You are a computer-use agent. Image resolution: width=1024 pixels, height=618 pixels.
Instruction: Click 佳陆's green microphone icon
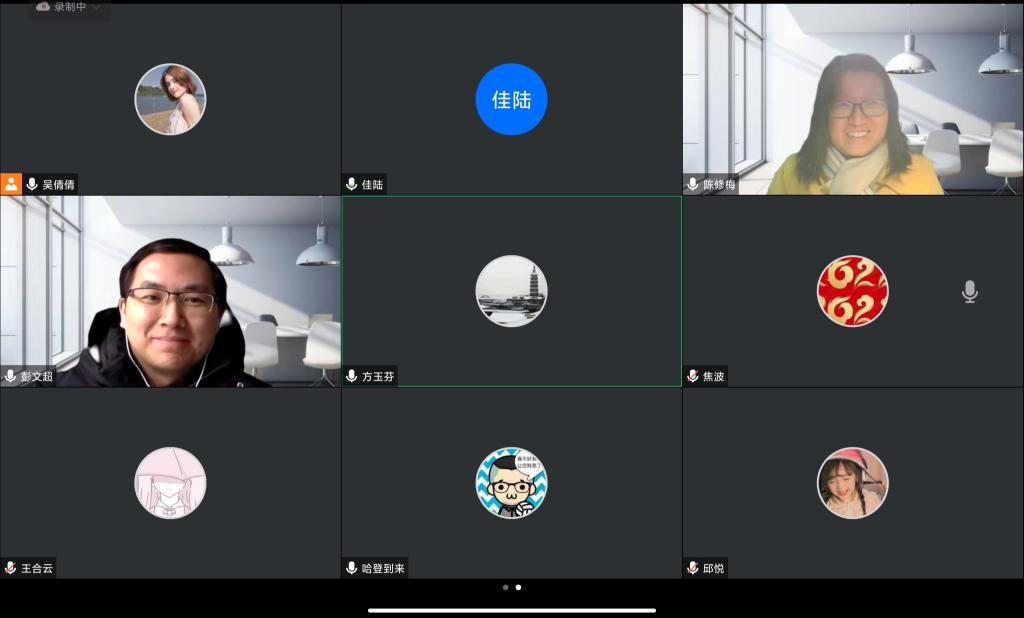(352, 184)
